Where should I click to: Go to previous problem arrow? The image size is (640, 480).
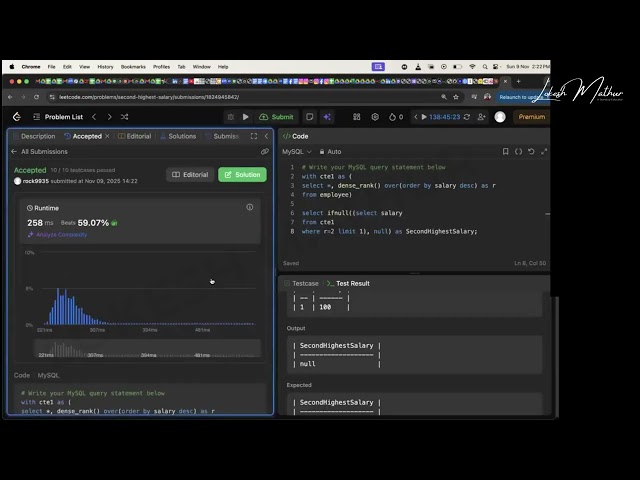coord(94,117)
